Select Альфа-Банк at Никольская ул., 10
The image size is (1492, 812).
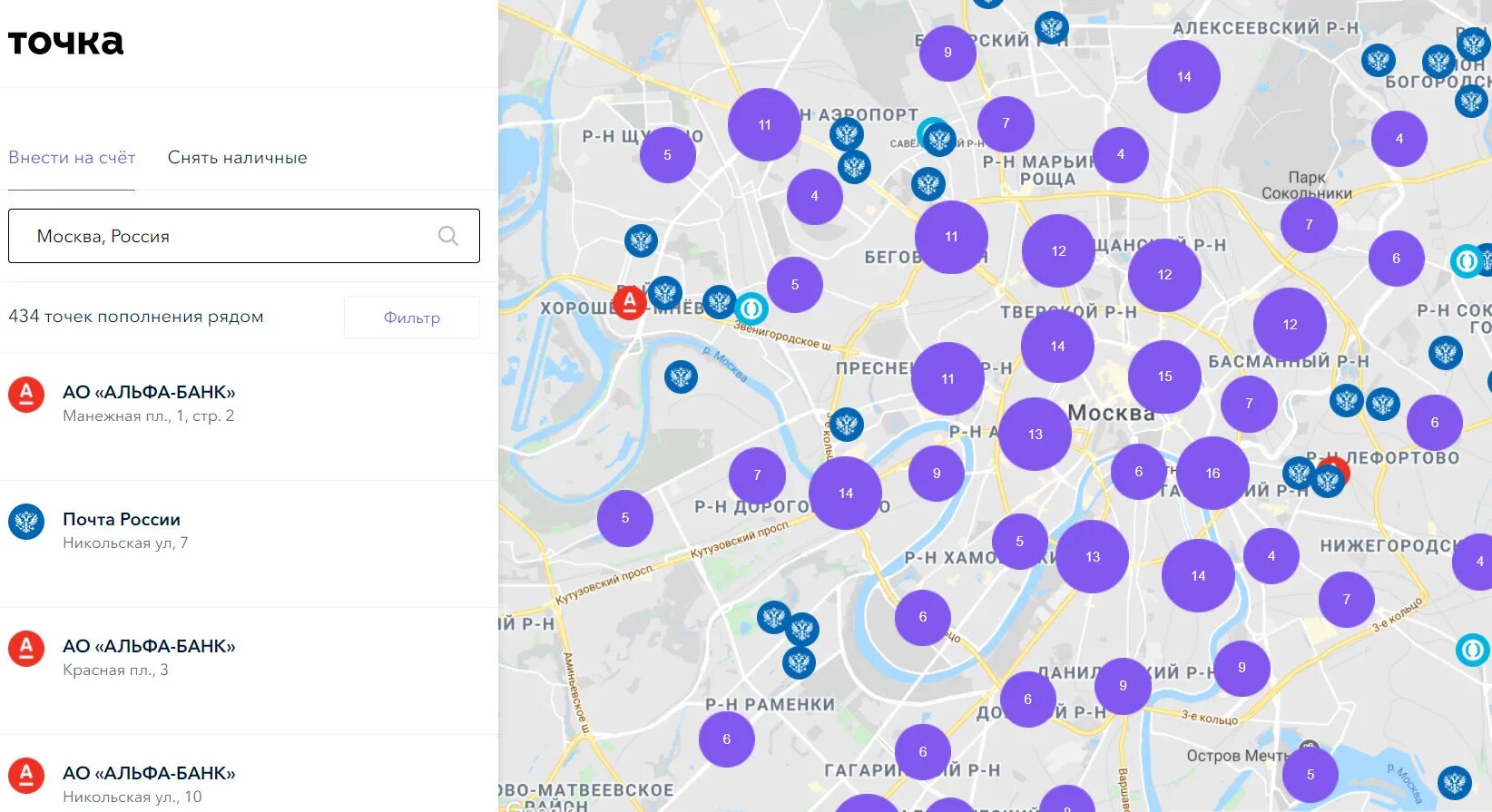(249, 774)
